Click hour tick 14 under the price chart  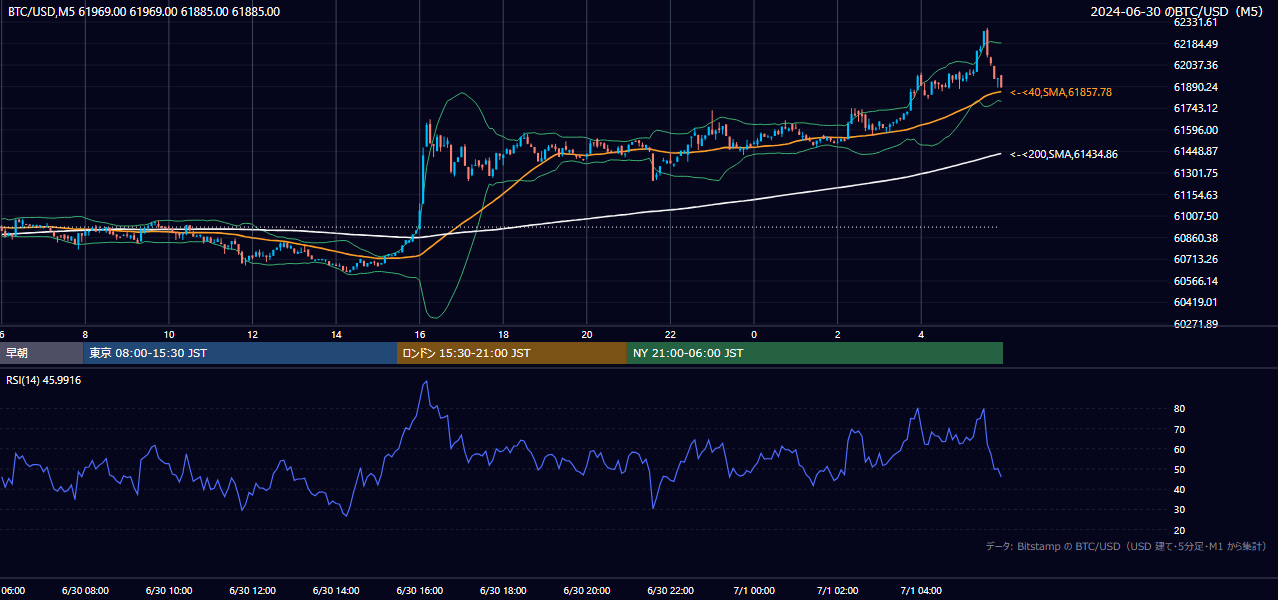point(337,334)
